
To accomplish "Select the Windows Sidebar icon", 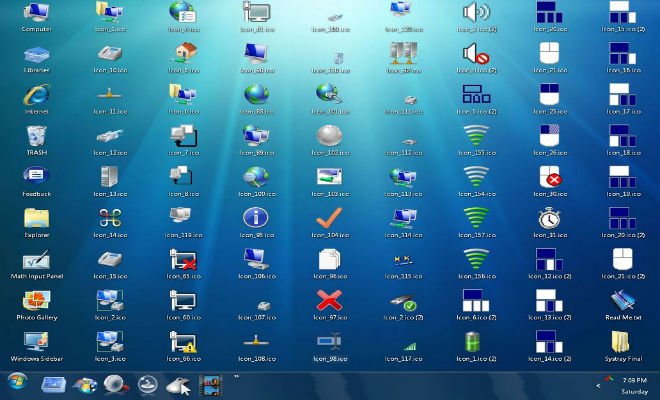I will pyautogui.click(x=37, y=342).
